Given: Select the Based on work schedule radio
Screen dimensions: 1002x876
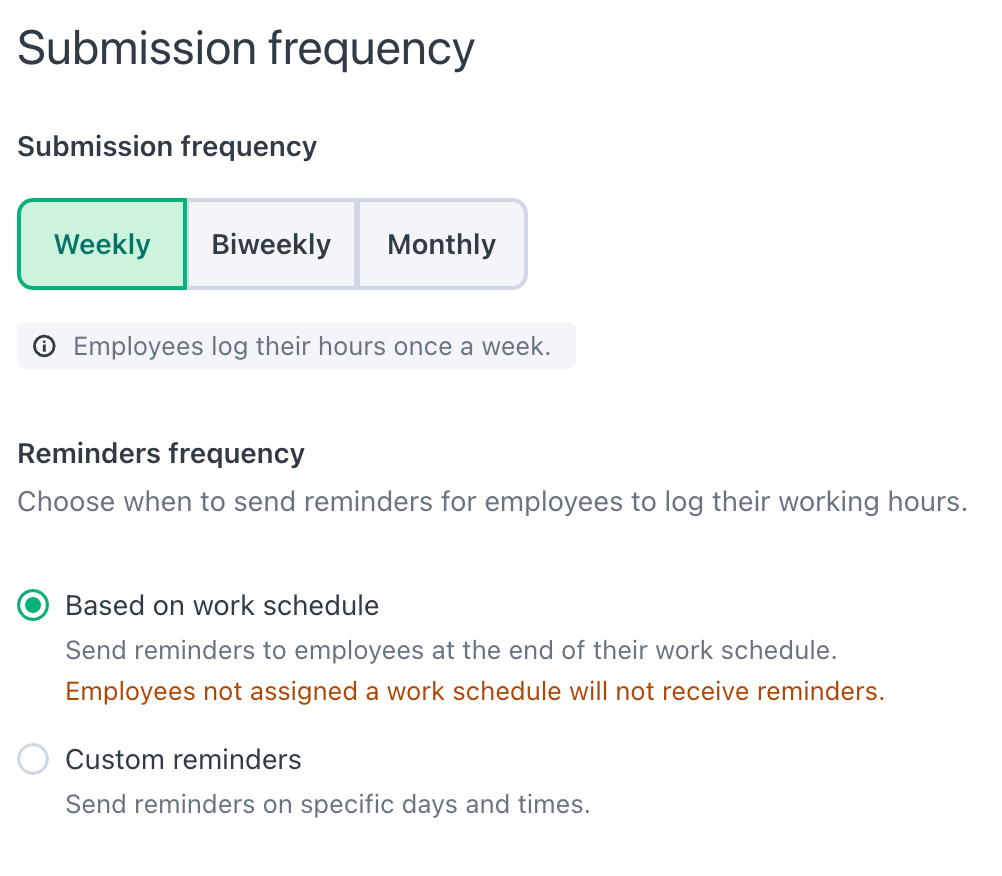Looking at the screenshot, I should click(x=33, y=605).
